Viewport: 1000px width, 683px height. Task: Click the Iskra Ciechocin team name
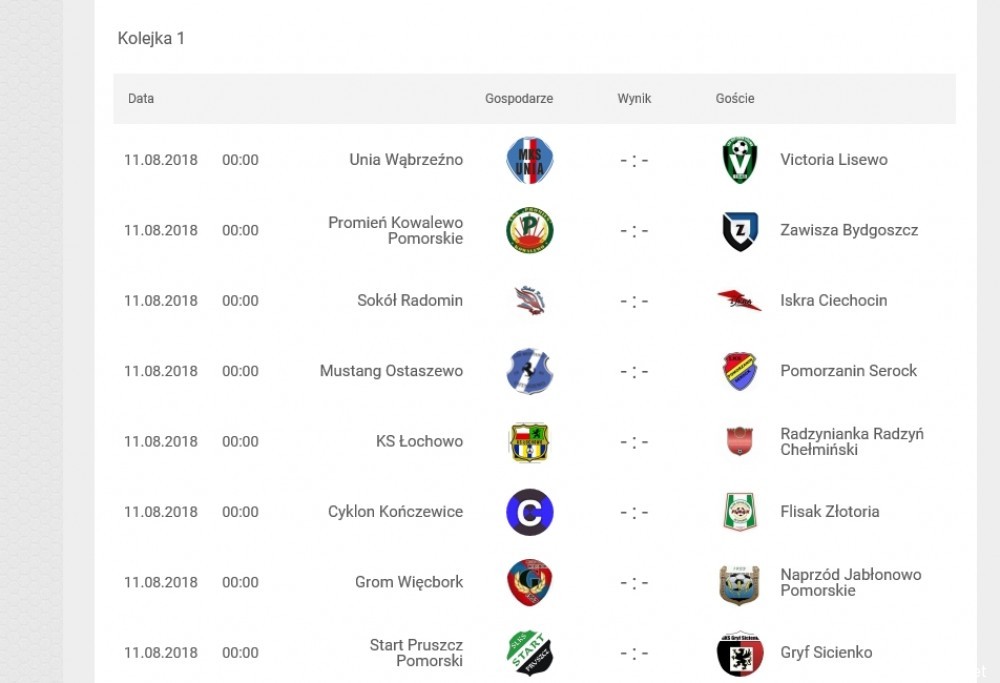(x=834, y=300)
